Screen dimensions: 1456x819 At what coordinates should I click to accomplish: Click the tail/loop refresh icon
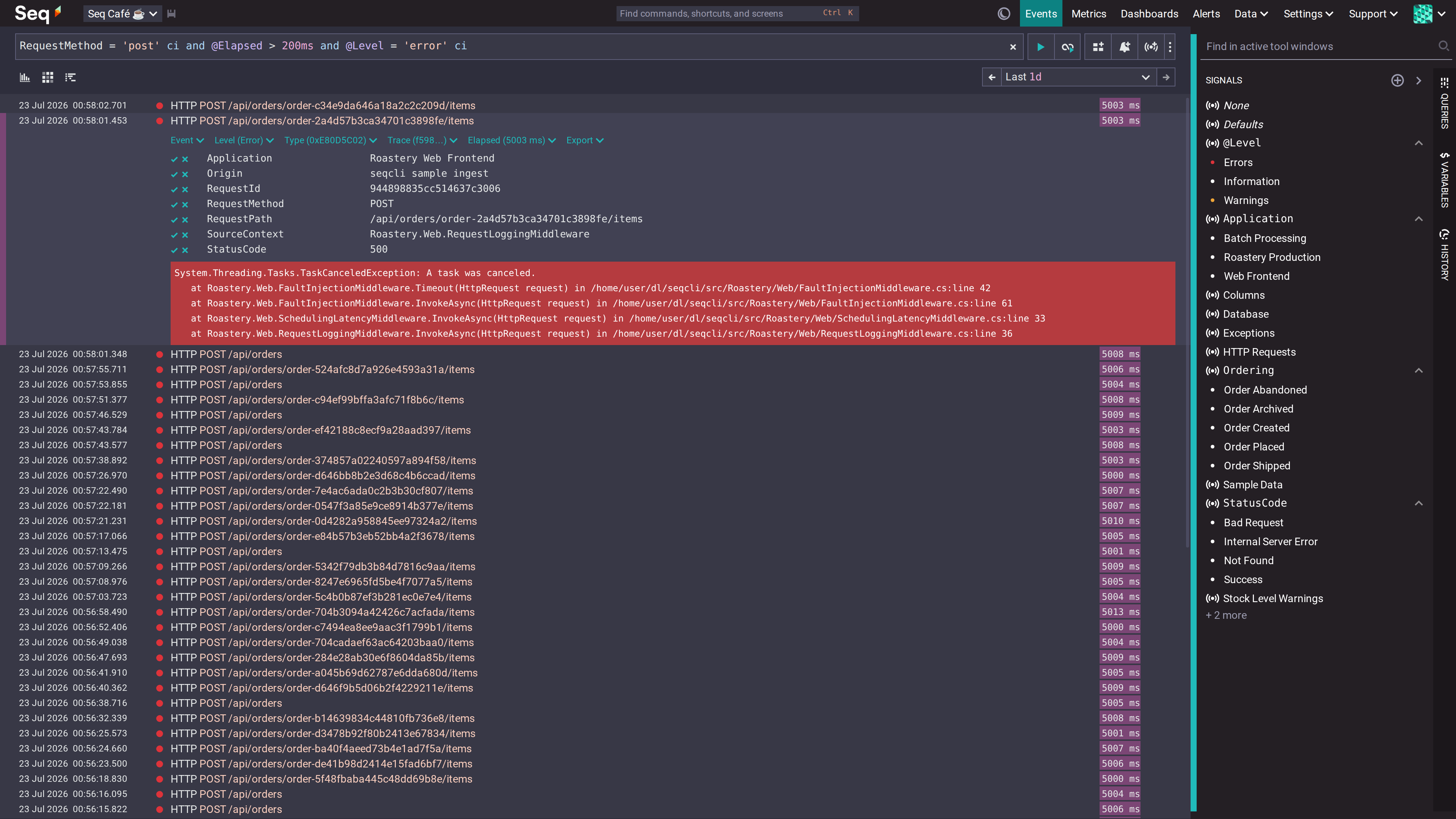1067,47
